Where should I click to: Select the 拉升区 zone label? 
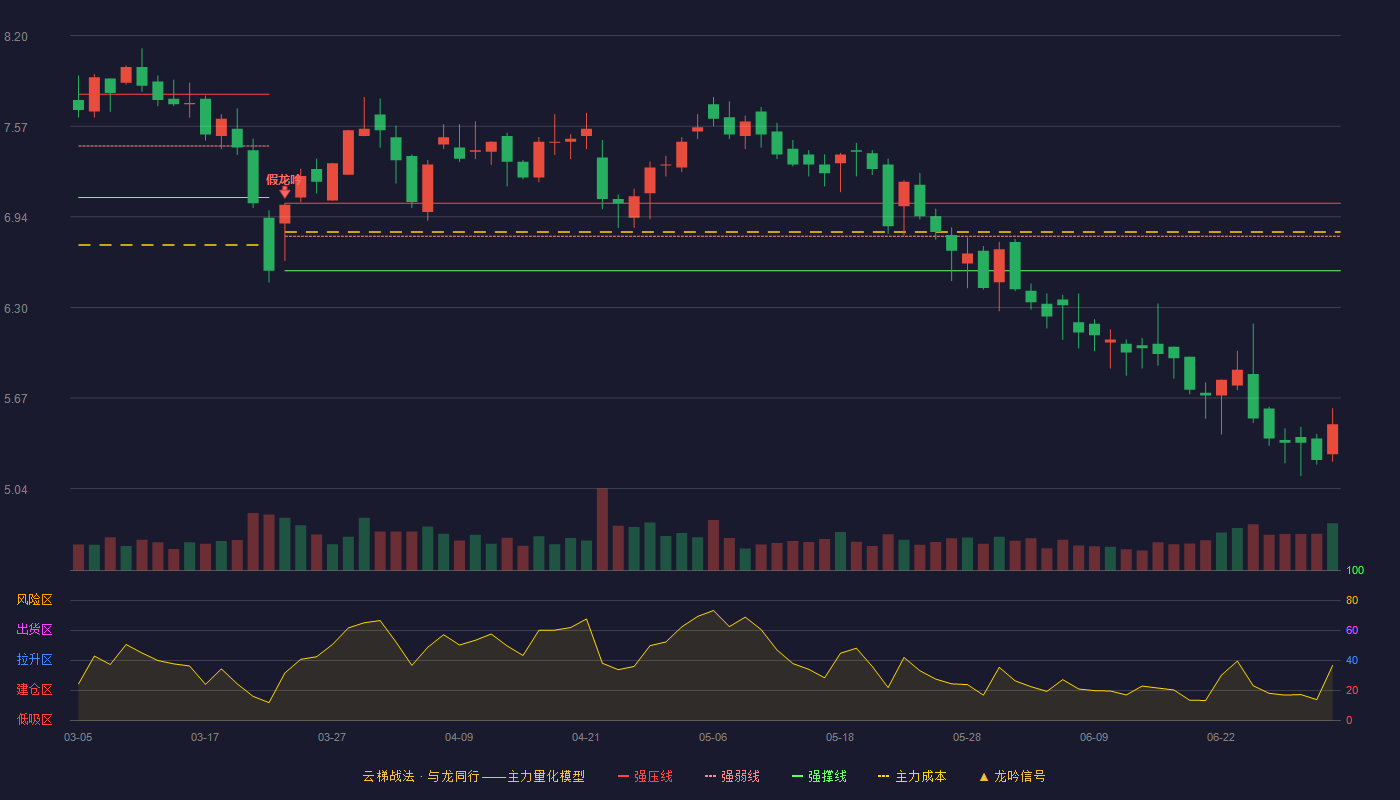[x=34, y=660]
